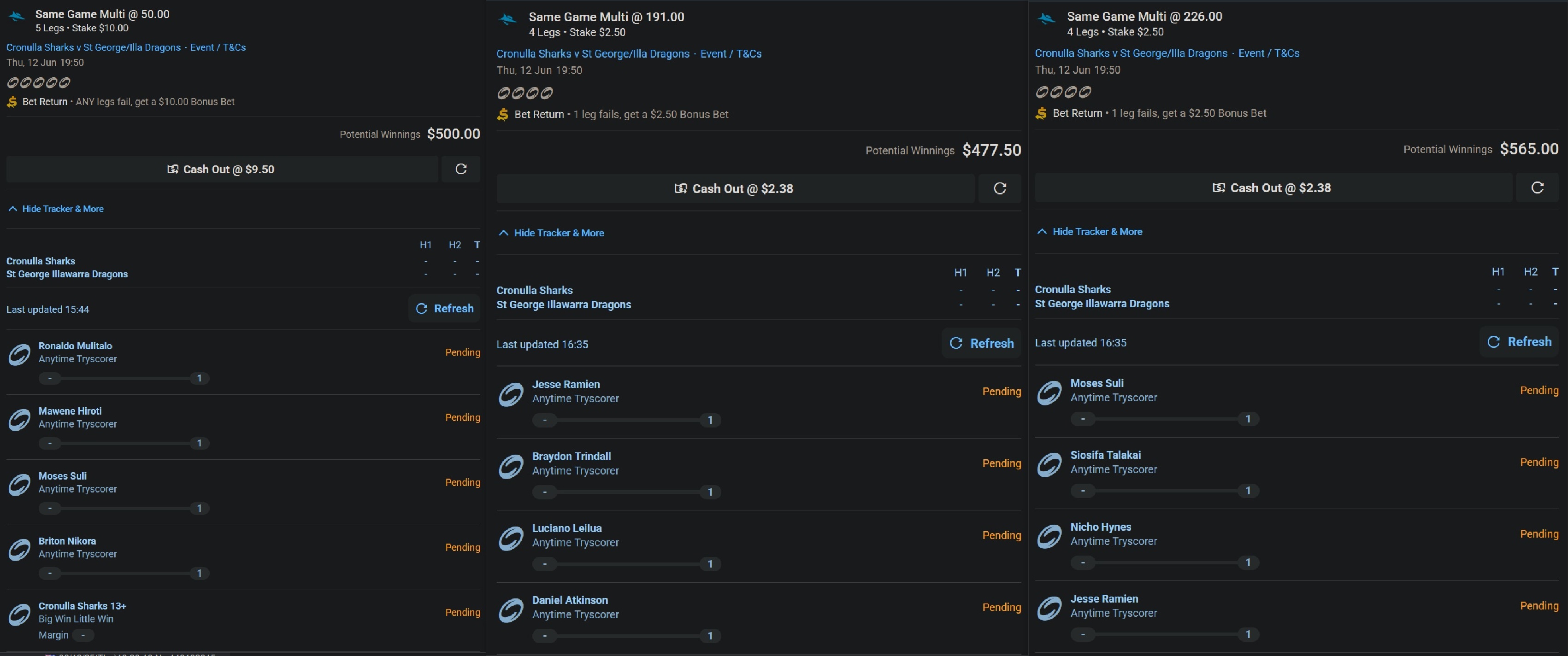1568x656 pixels.
Task: Click the refresh icon beside Cash Out in the 226.00 multi
Action: click(1537, 187)
